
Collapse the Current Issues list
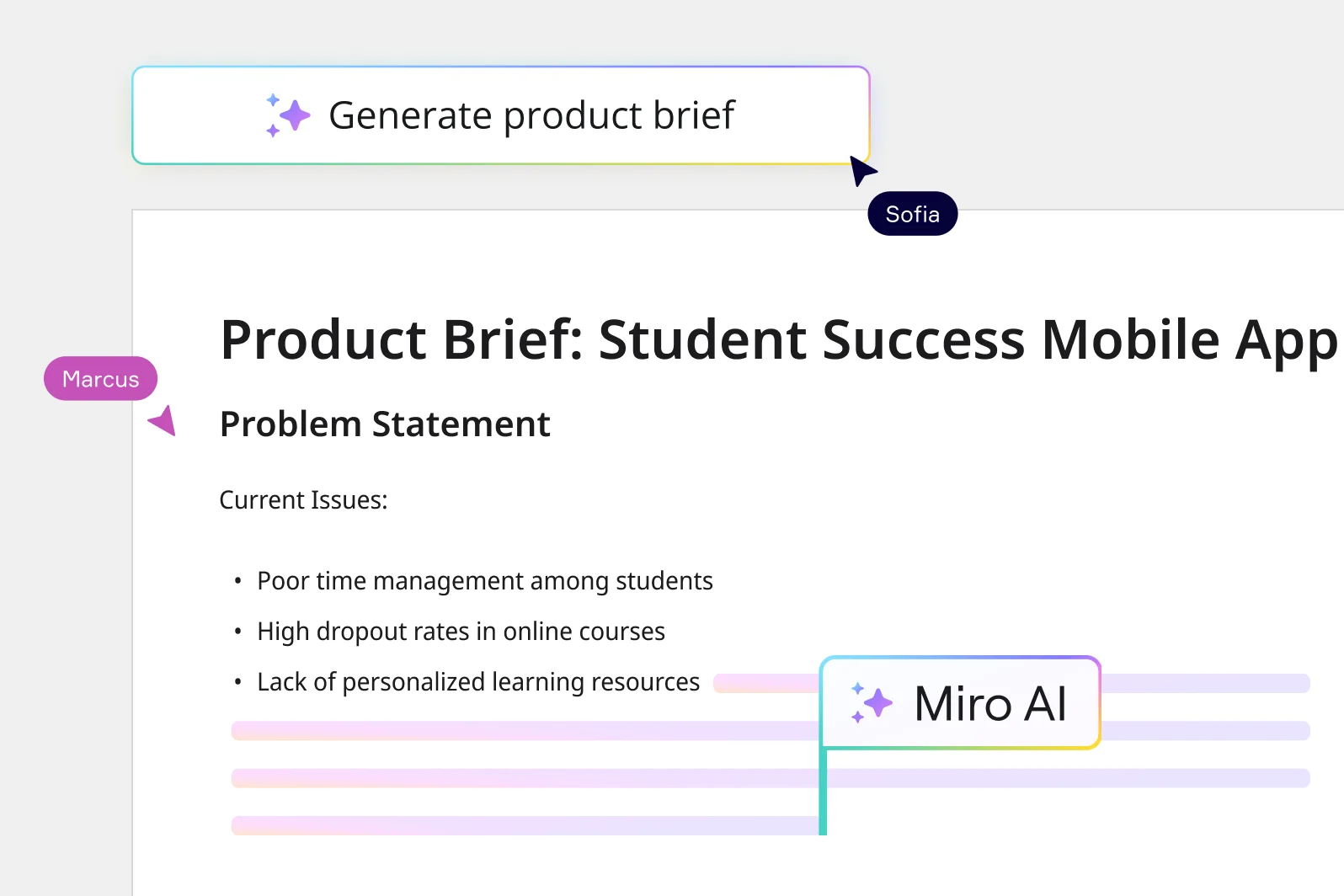303,499
